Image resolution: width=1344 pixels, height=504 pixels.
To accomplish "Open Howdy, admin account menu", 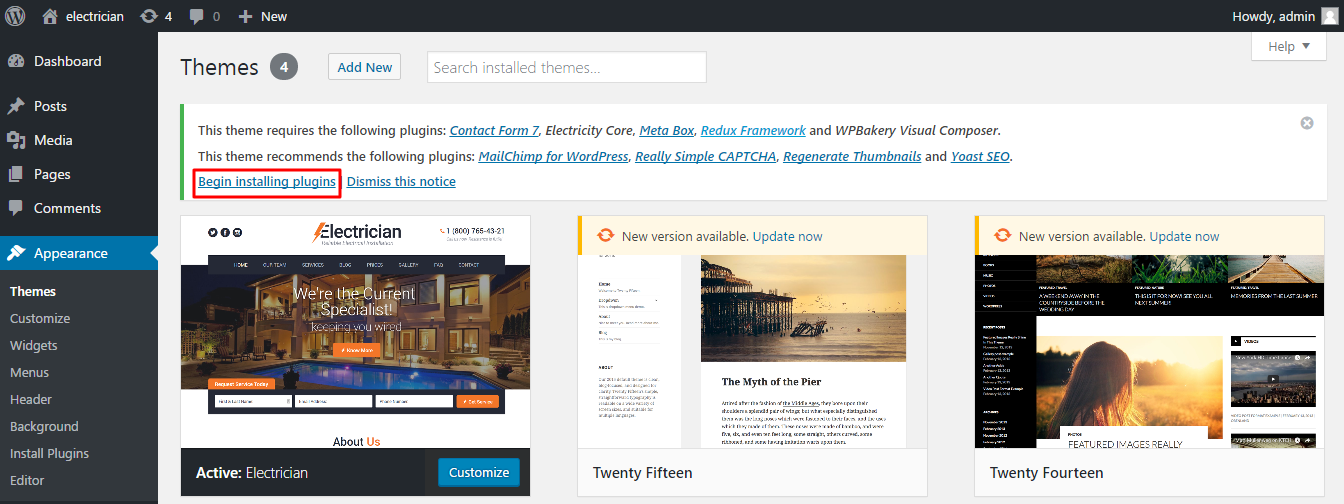I will [1285, 16].
